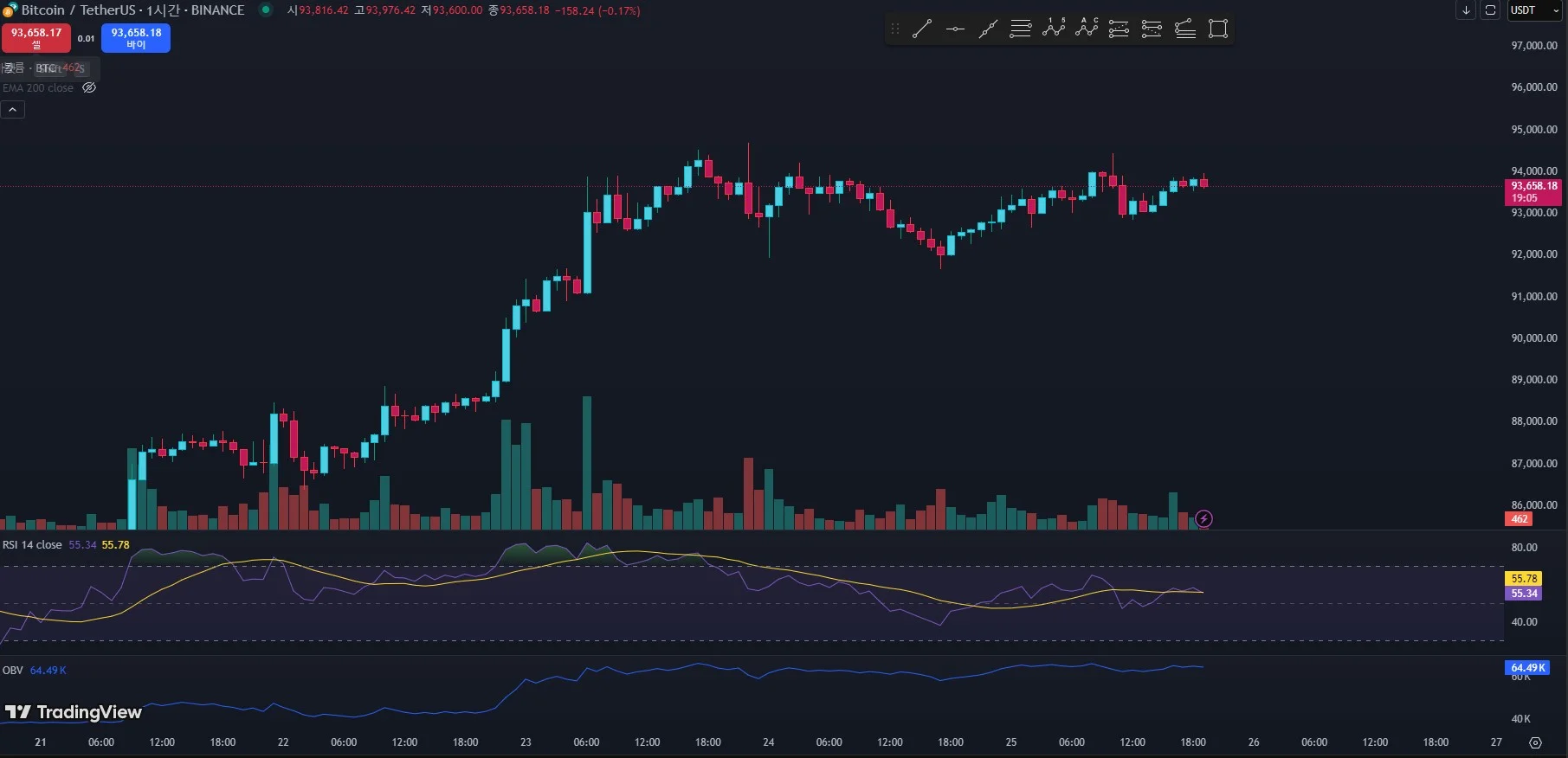The width and height of the screenshot is (1568, 758).
Task: Click the date label 21 on time axis
Action: pyautogui.click(x=41, y=742)
